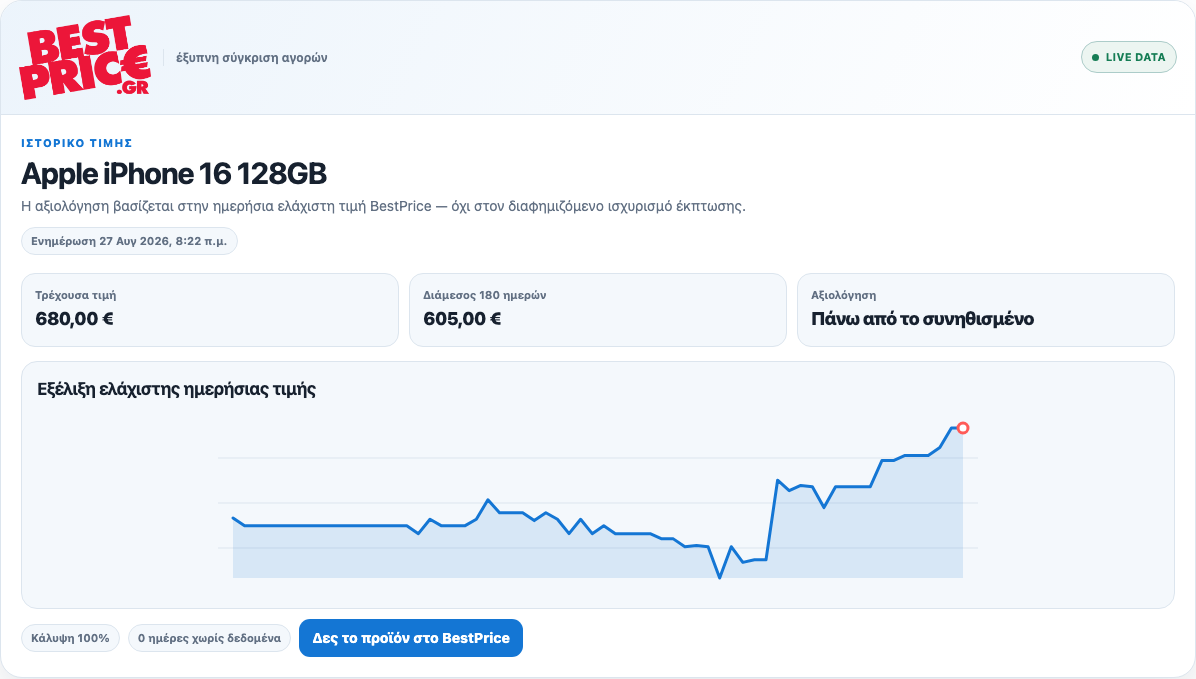Click the Εξέλιξη ελάχιστης ημερήσιας τιμής heading
The height and width of the screenshot is (679, 1196).
[176, 389]
